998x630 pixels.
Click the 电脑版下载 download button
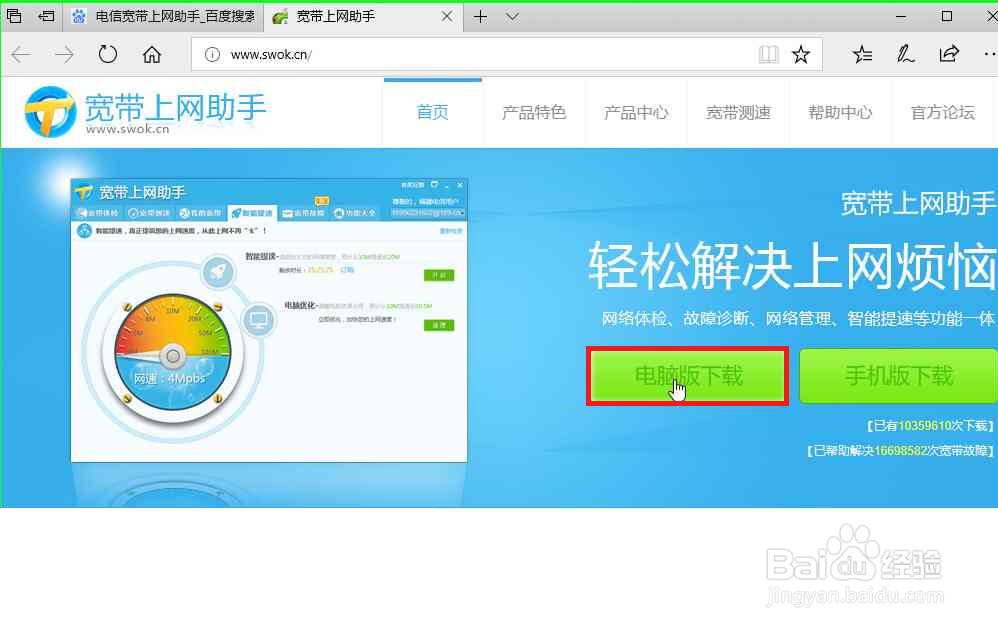point(687,376)
